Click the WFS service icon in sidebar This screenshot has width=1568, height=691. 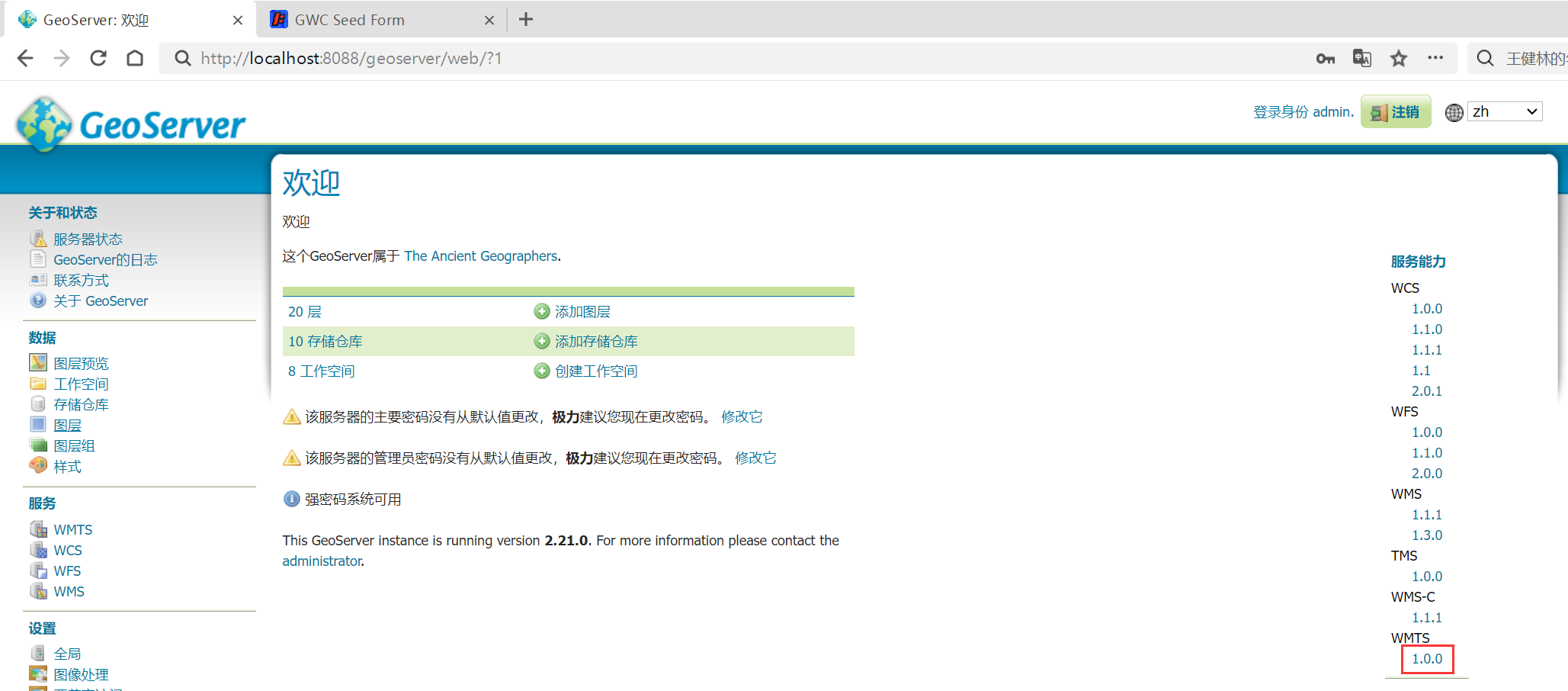38,570
